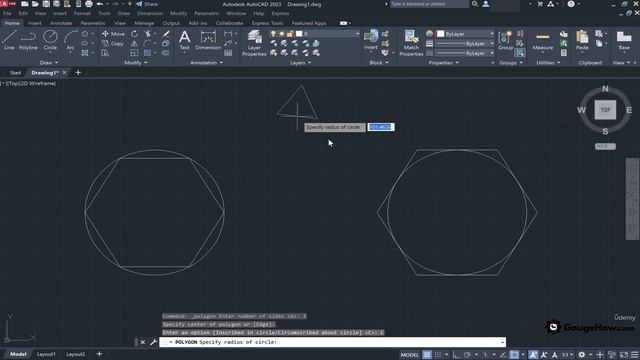This screenshot has height=360, width=640.
Task: Click the Copy tool
Action: point(113,43)
